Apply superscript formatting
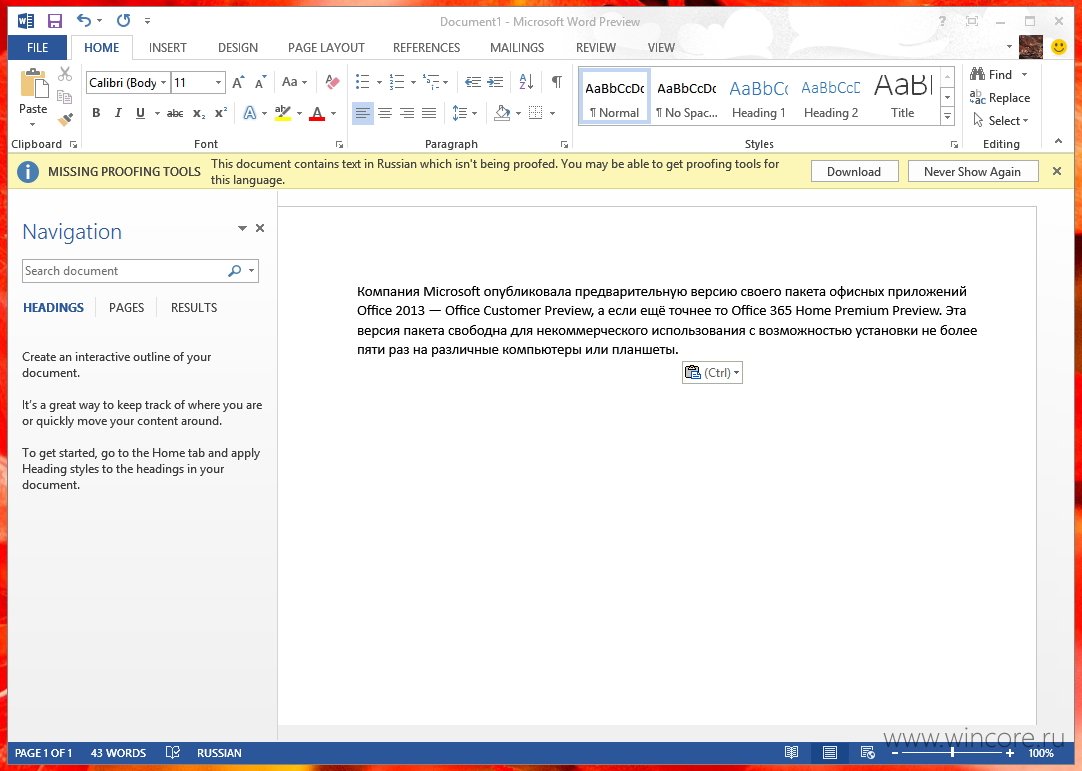Image resolution: width=1082 pixels, height=771 pixels. (221, 113)
